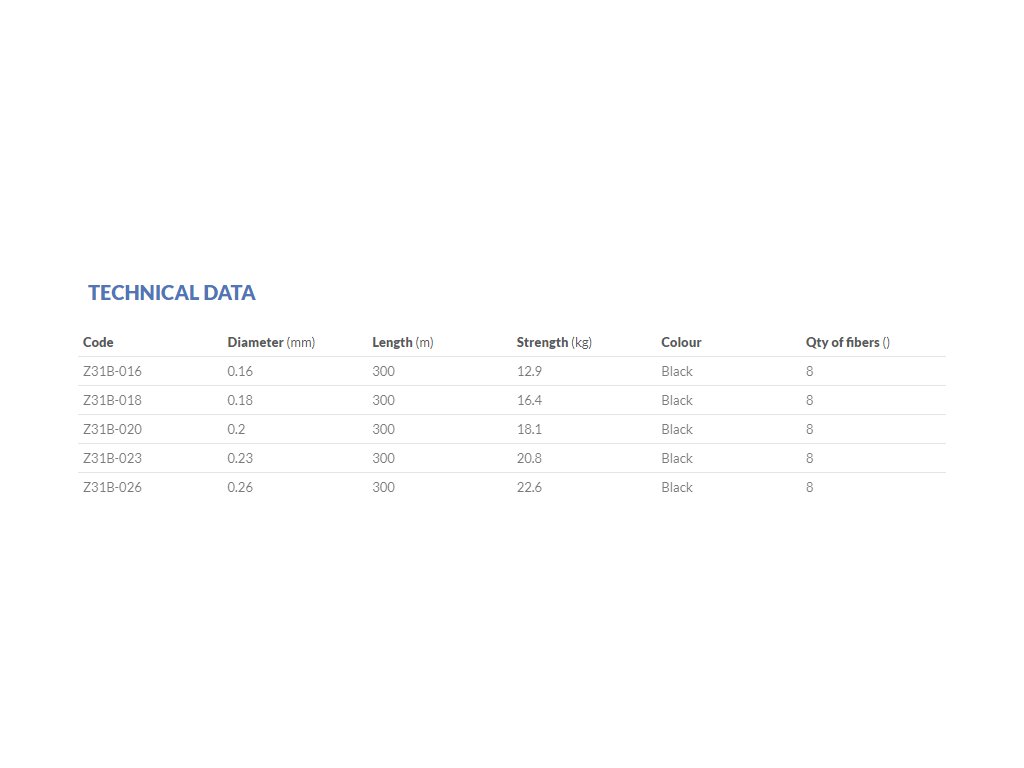Click the 16.4 strength cell
The image size is (1024, 768).
coord(529,400)
